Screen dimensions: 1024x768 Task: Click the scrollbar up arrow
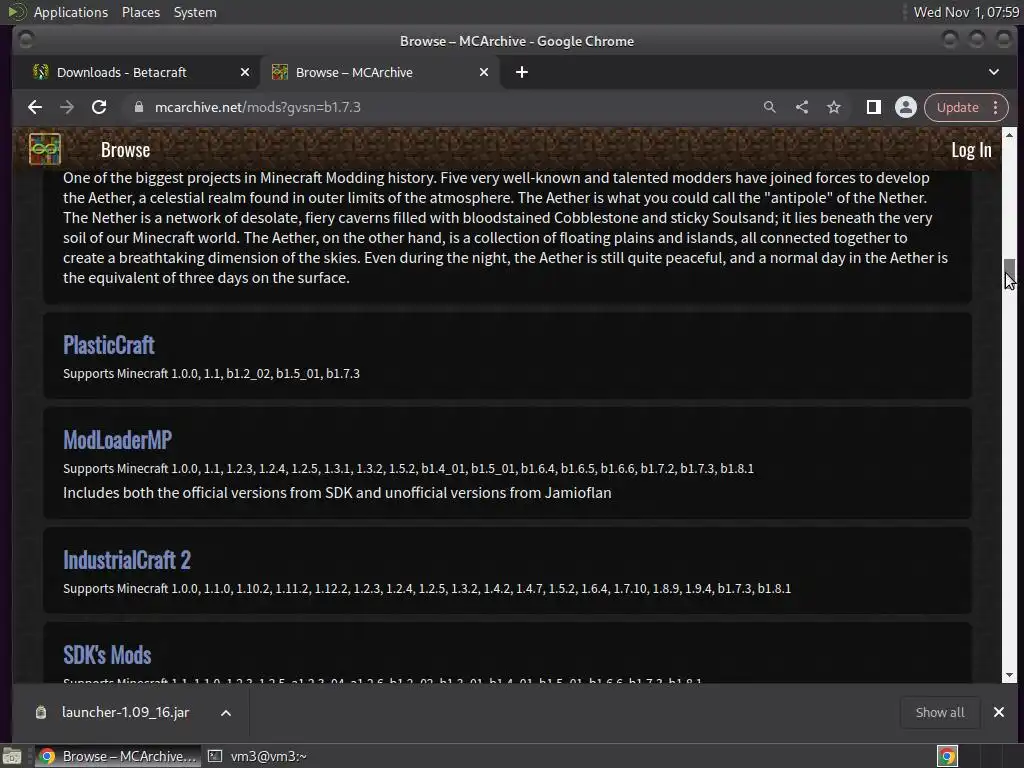(1010, 135)
